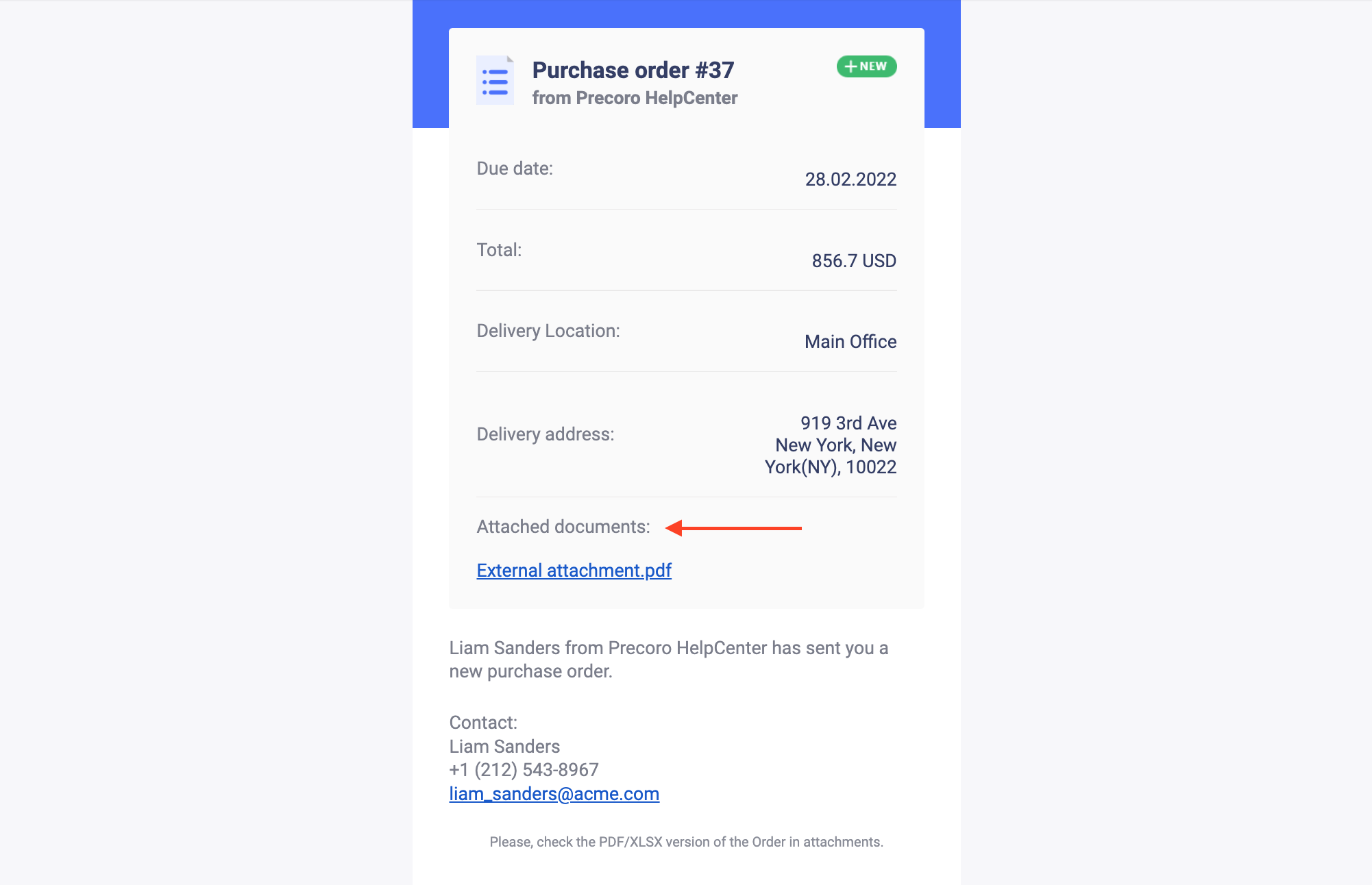Click the Delivery address label

click(x=546, y=434)
